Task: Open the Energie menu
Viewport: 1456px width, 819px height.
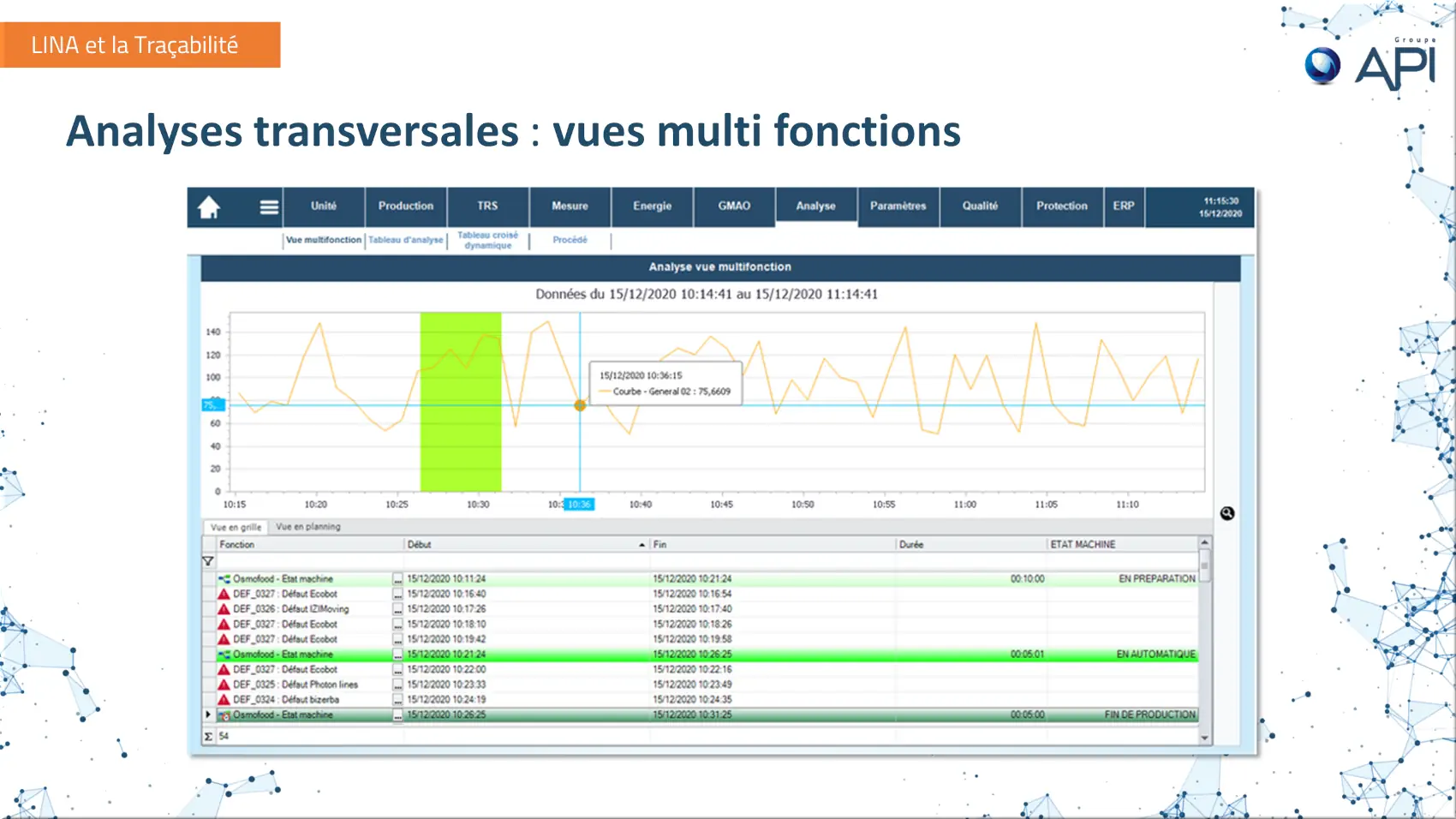Action: 652,206
